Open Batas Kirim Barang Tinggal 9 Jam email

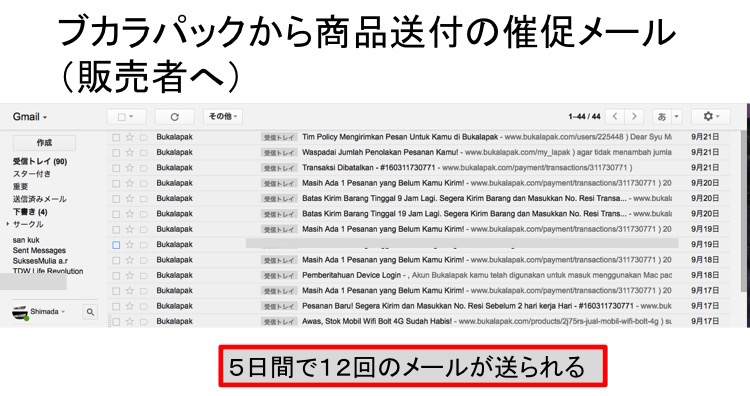click(464, 198)
